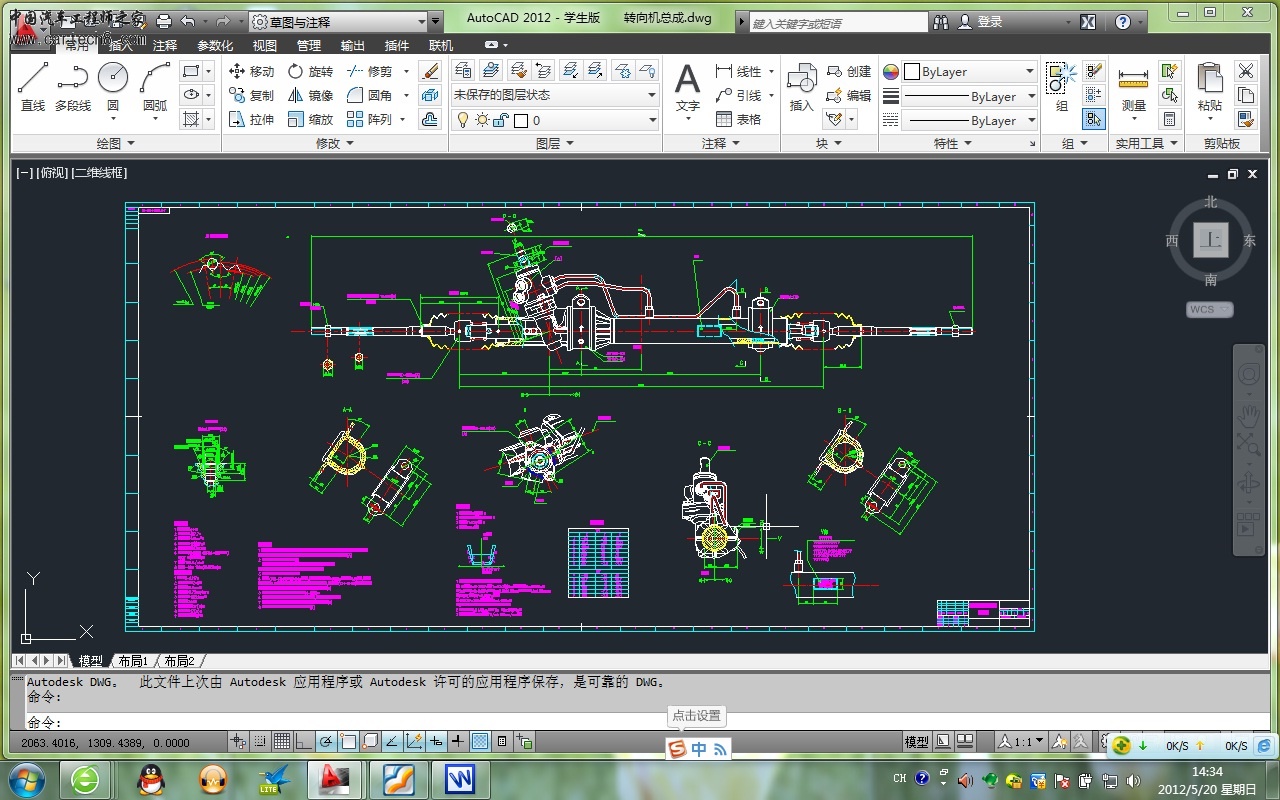Viewport: 1280px width, 800px height.
Task: Click the color wheel icon in 特性 panel
Action: pyautogui.click(x=890, y=72)
